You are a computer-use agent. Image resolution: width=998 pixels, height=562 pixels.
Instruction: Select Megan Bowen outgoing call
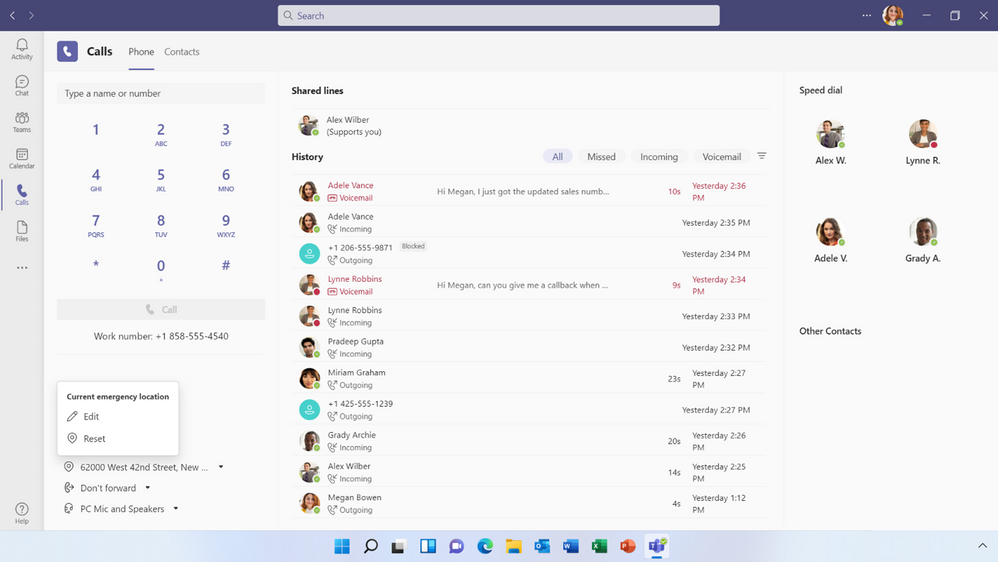pos(530,503)
